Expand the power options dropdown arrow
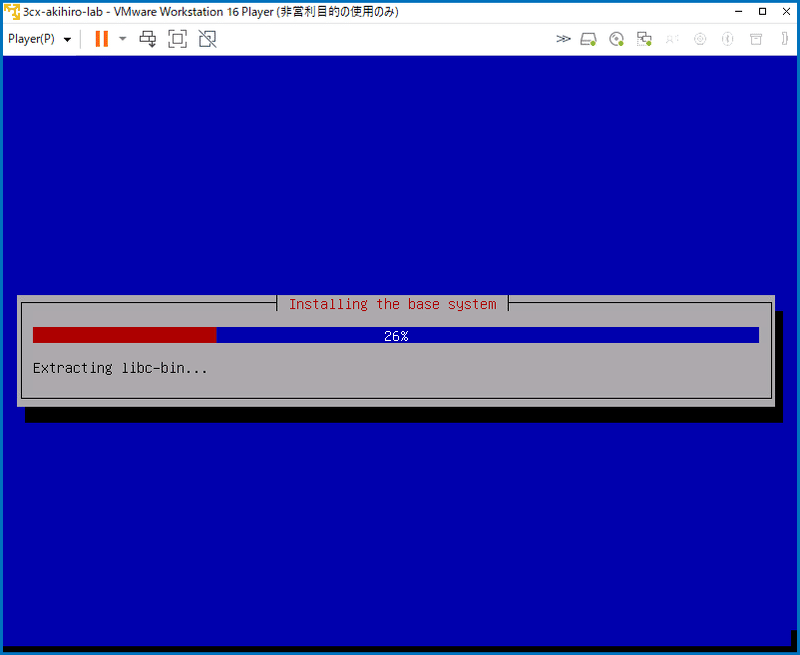Viewport: 800px width, 655px height. coord(122,39)
